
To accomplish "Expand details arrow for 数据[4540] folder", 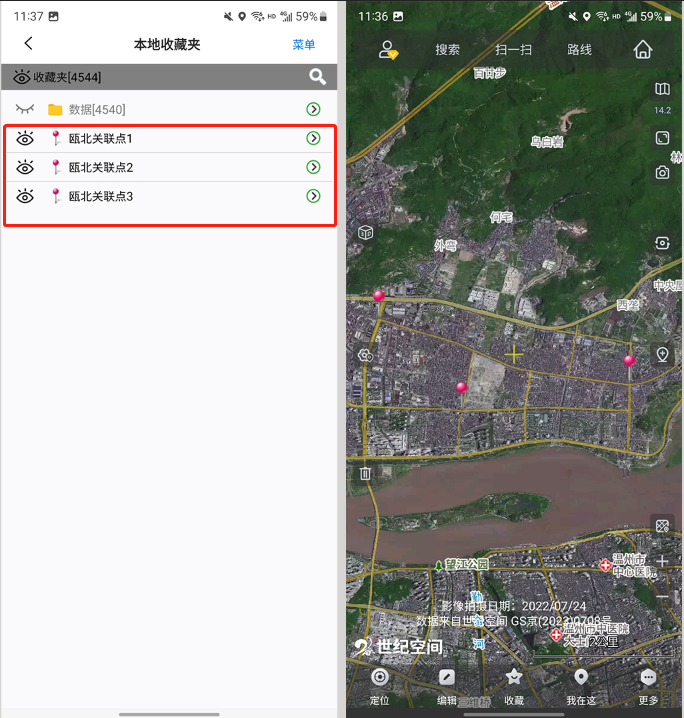I will pyautogui.click(x=313, y=109).
